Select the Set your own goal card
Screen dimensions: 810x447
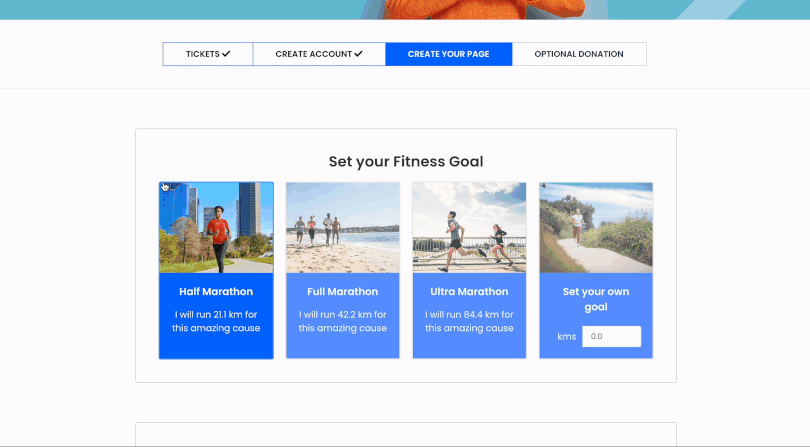point(596,270)
